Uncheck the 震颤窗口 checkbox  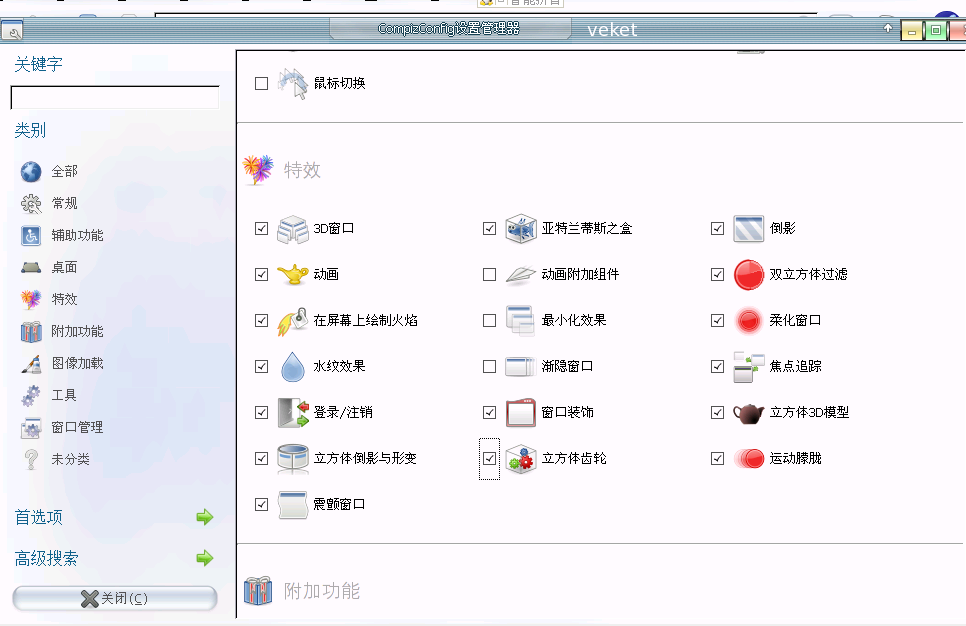click(x=261, y=505)
